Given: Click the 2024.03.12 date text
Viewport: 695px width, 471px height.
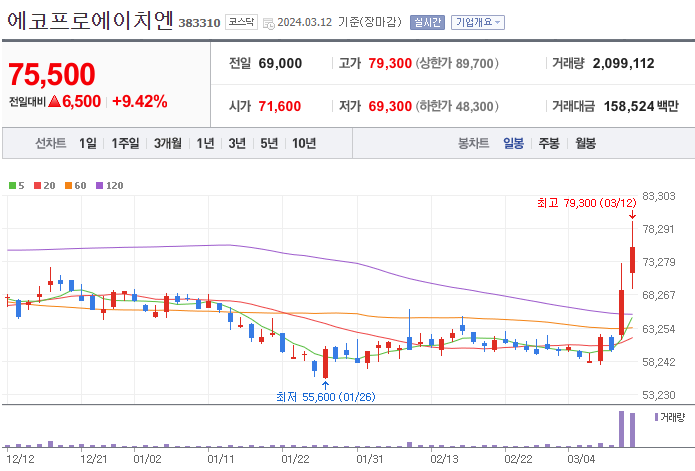Looking at the screenshot, I should [305, 22].
